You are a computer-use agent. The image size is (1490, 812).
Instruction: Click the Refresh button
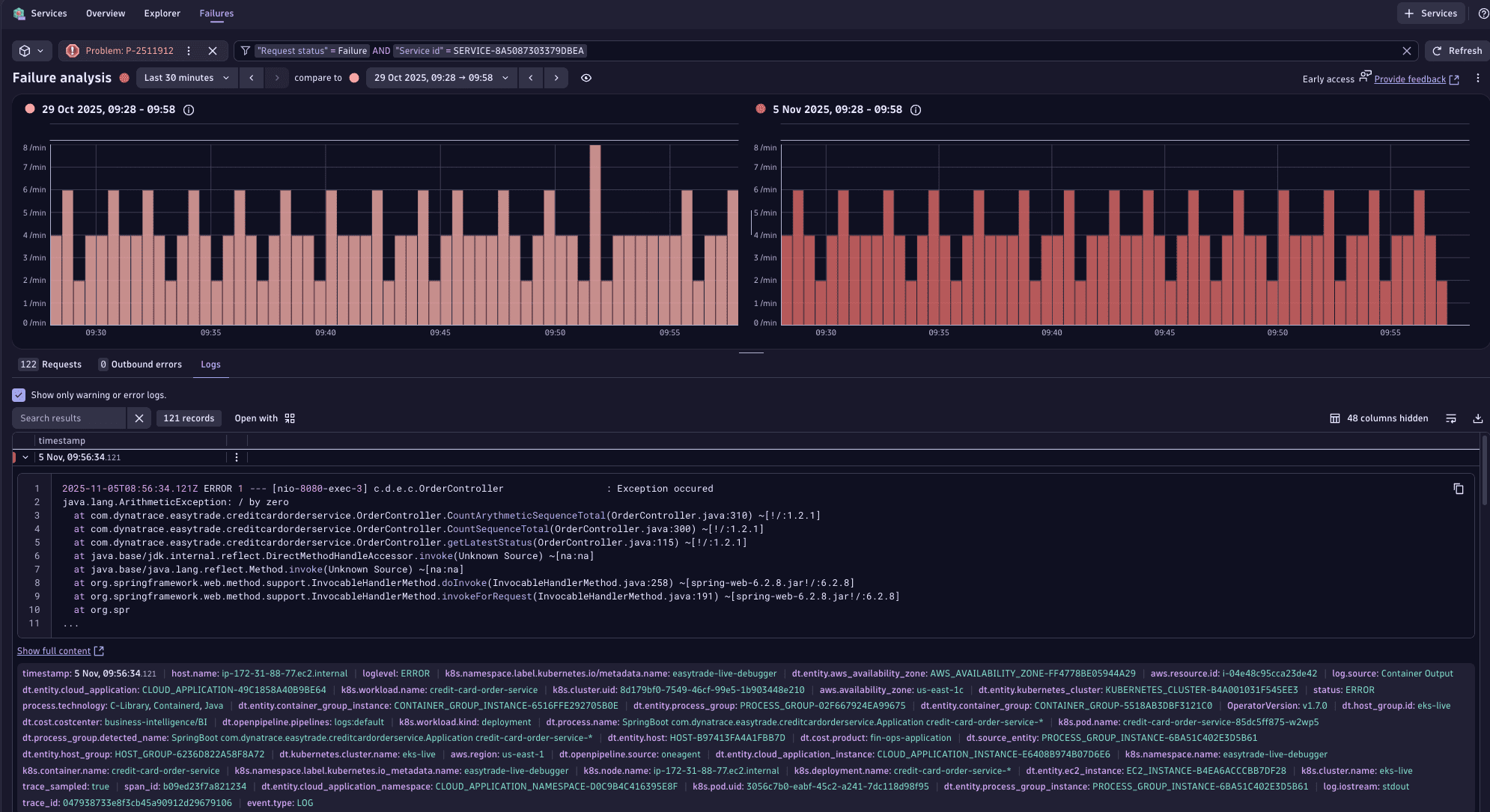coord(1456,51)
